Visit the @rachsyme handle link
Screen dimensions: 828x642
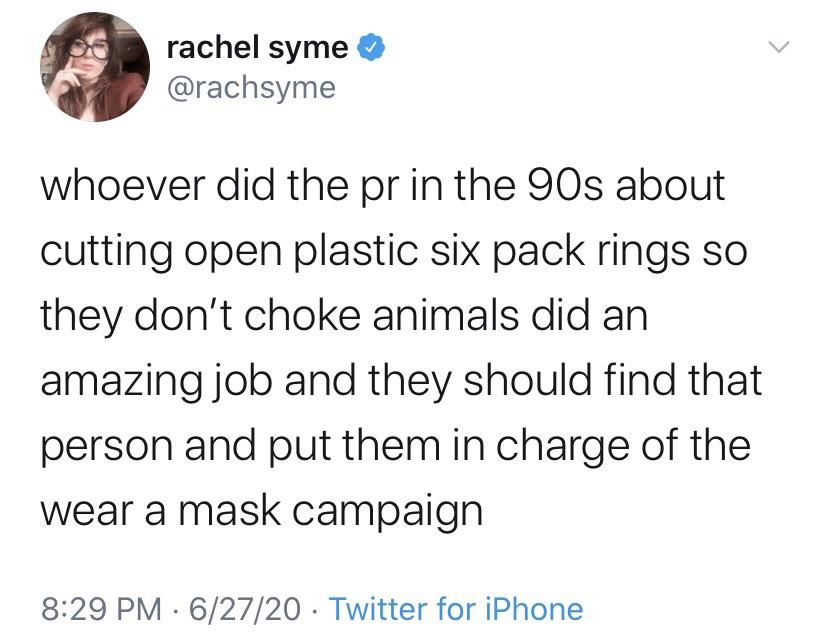point(251,88)
